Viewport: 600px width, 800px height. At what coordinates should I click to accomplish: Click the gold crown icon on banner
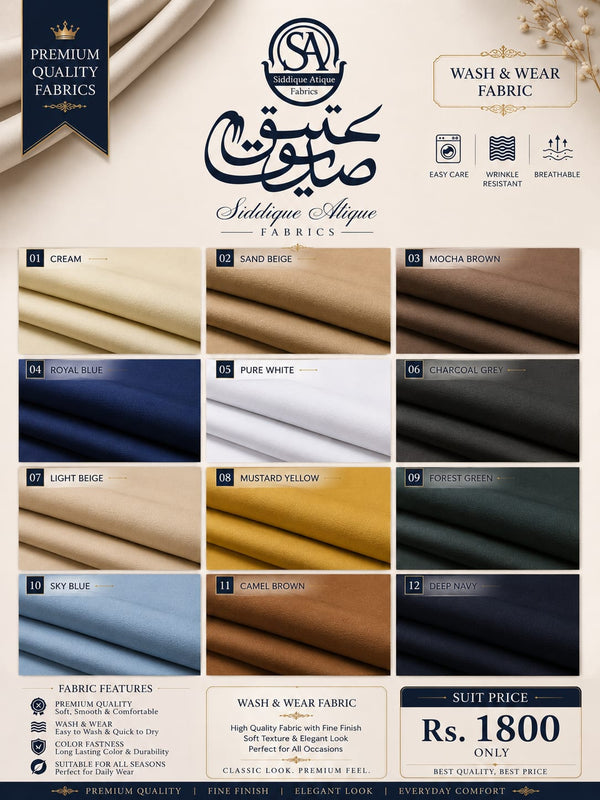[x=65, y=31]
